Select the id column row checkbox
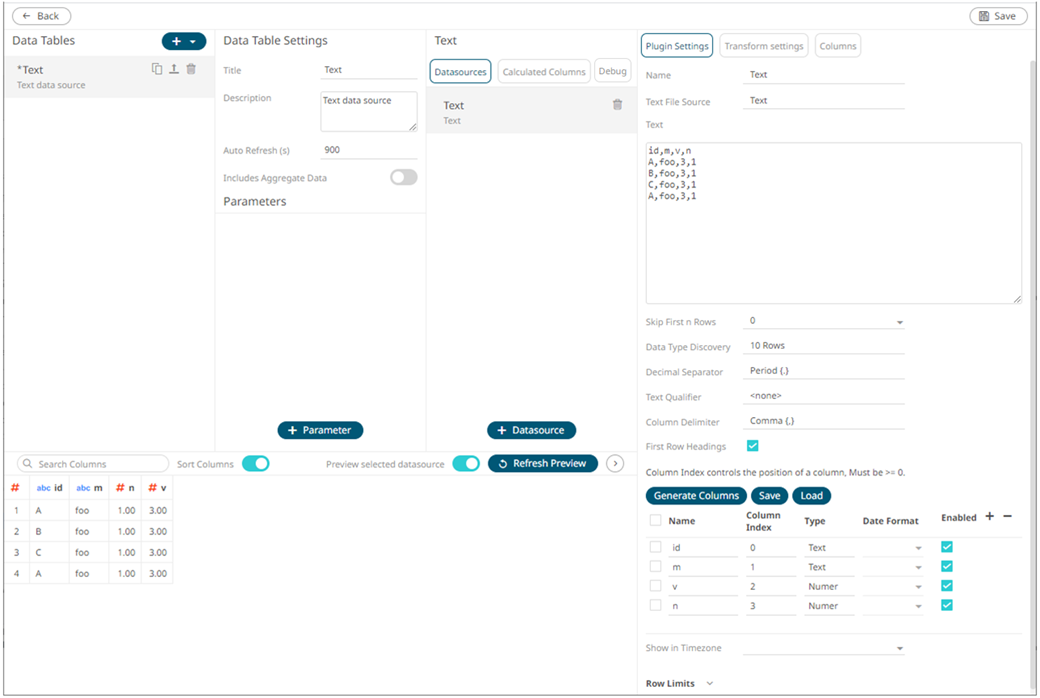 (x=655, y=547)
